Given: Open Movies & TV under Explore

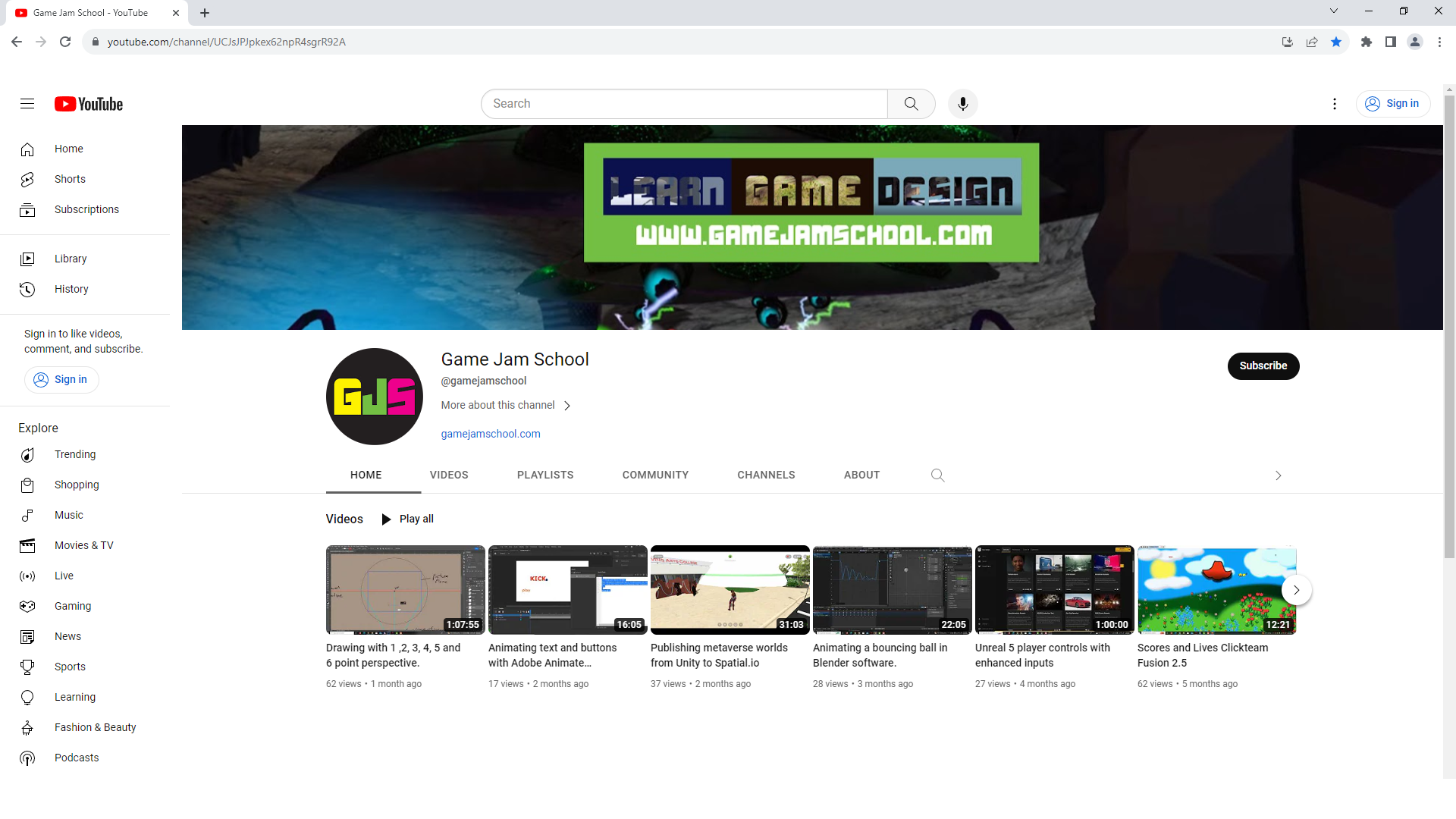Looking at the screenshot, I should tap(85, 546).
